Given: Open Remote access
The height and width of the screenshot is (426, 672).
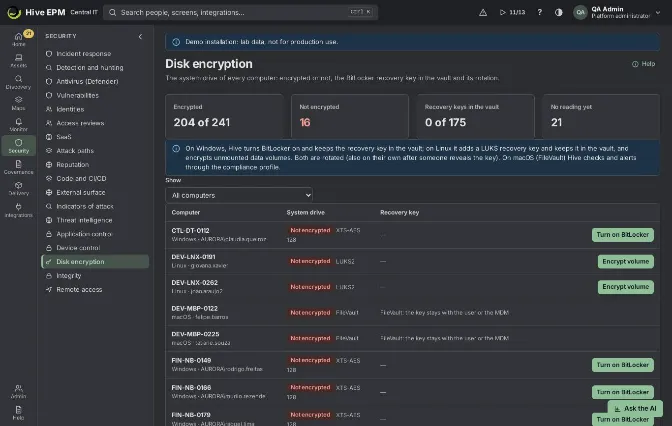Looking at the screenshot, I should [79, 289].
